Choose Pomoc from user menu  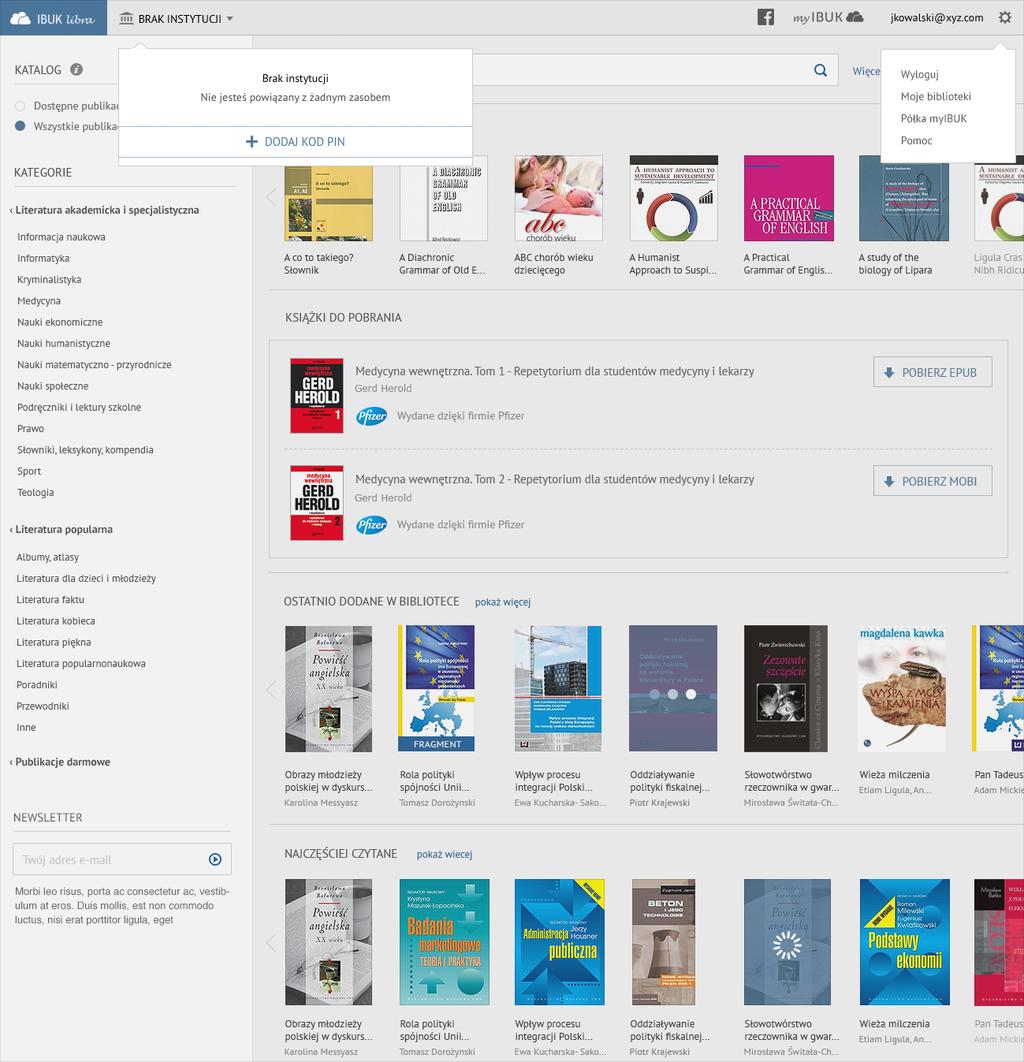point(916,140)
